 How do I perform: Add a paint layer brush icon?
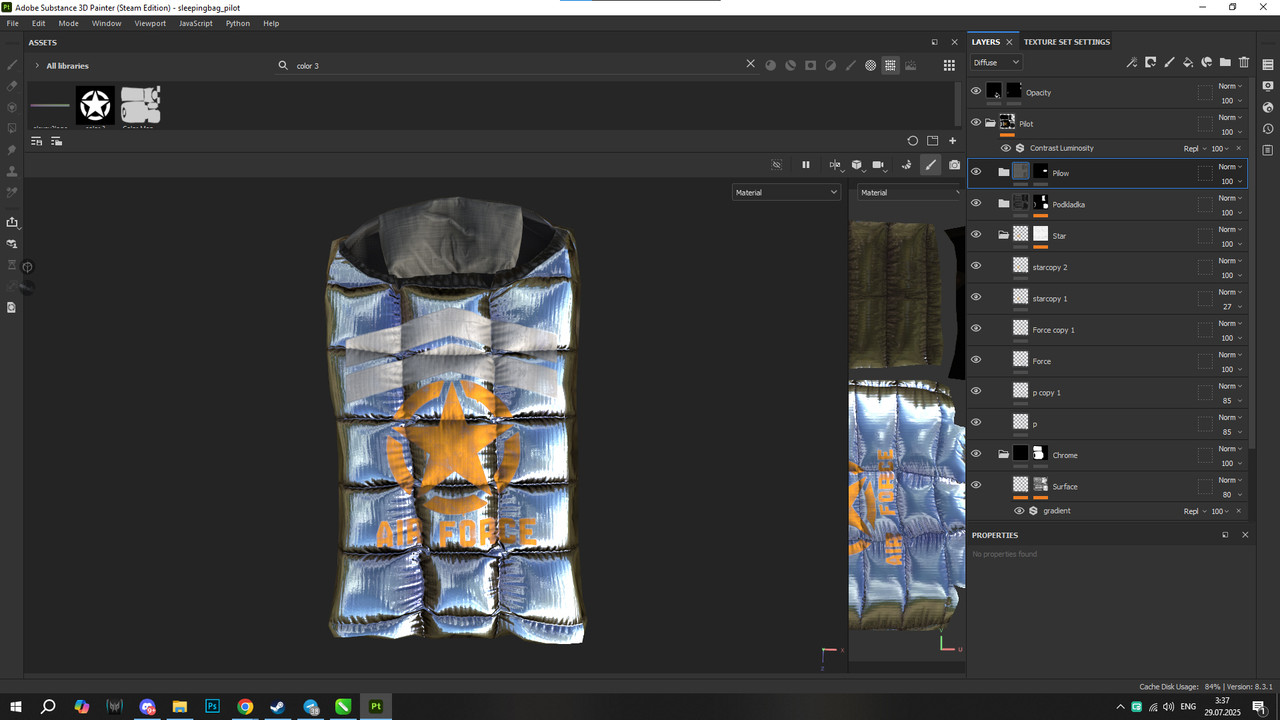pyautogui.click(x=1169, y=62)
